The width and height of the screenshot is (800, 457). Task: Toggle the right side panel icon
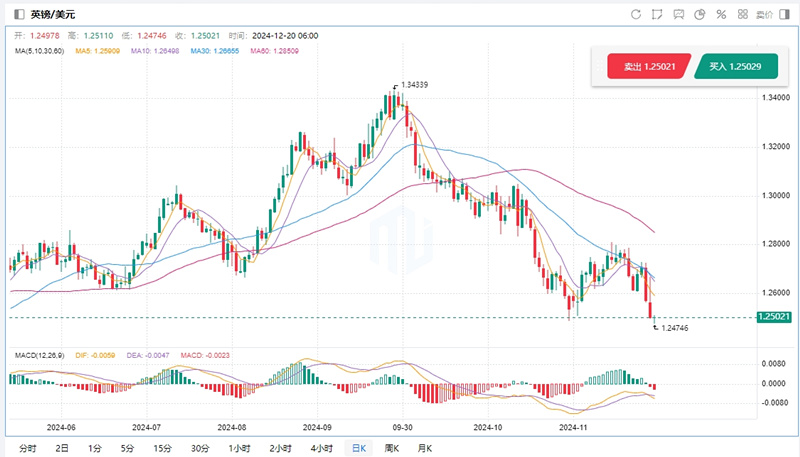pos(785,14)
